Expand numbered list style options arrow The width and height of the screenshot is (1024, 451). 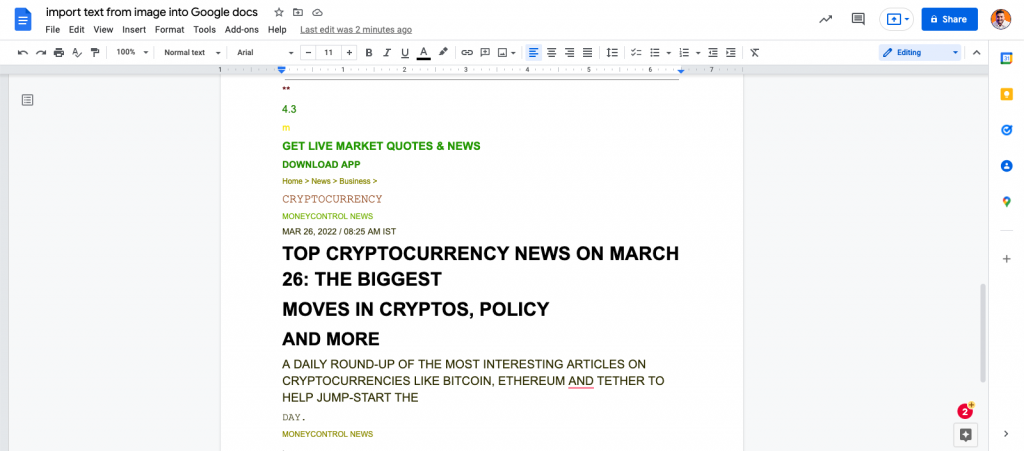698,53
